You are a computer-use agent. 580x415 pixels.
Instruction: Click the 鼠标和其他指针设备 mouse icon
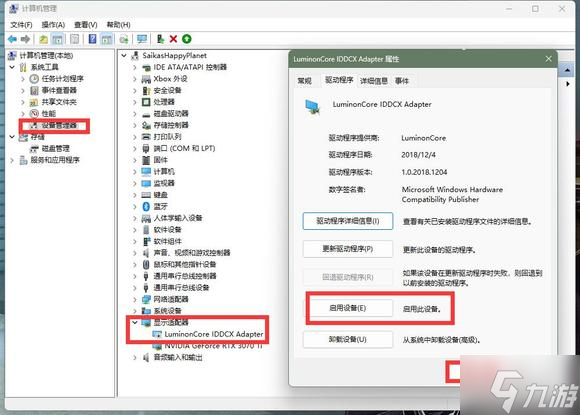pos(146,264)
